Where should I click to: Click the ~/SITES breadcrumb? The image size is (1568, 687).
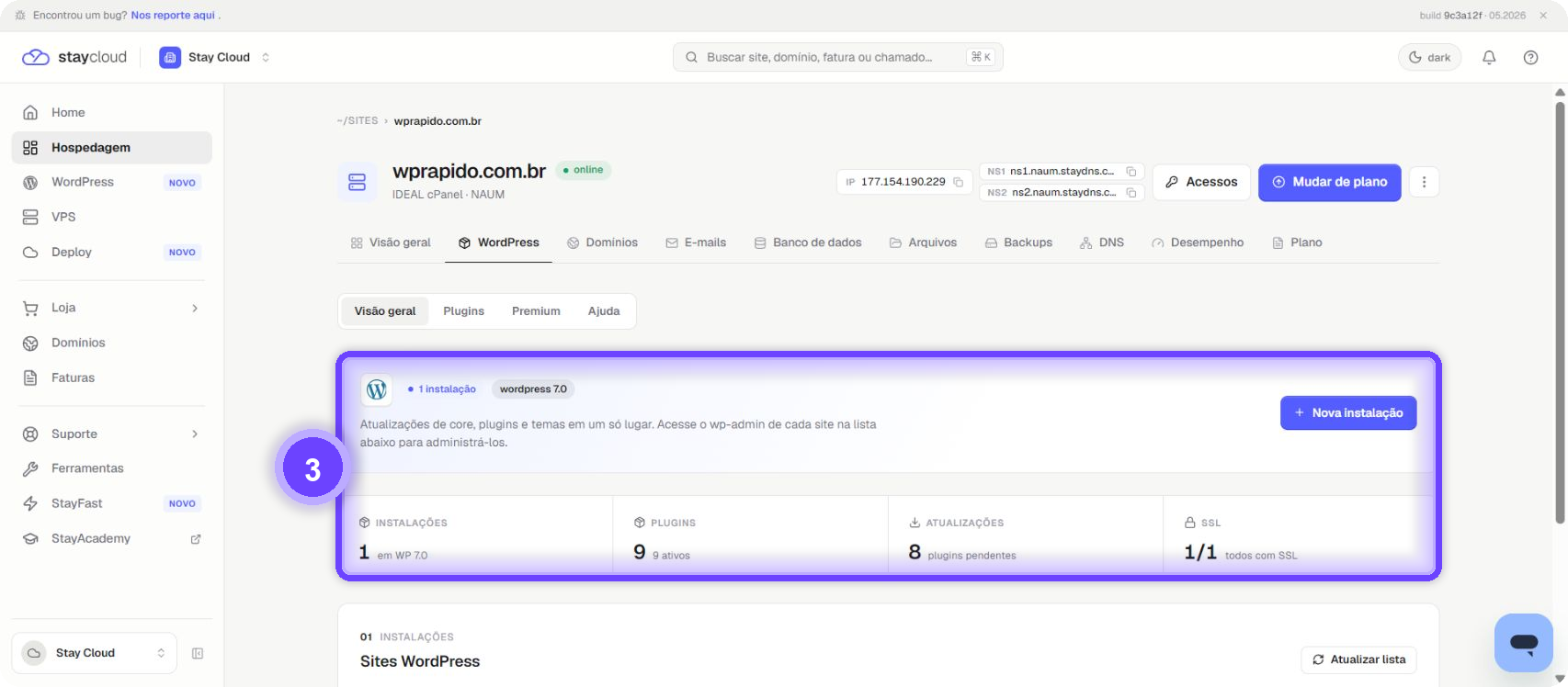(x=358, y=121)
